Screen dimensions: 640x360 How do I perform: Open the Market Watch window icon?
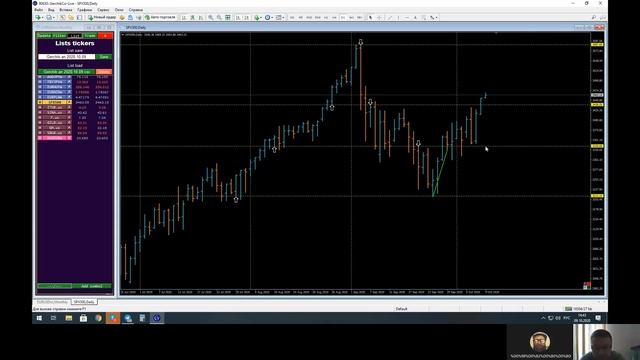pyautogui.click(x=62, y=18)
